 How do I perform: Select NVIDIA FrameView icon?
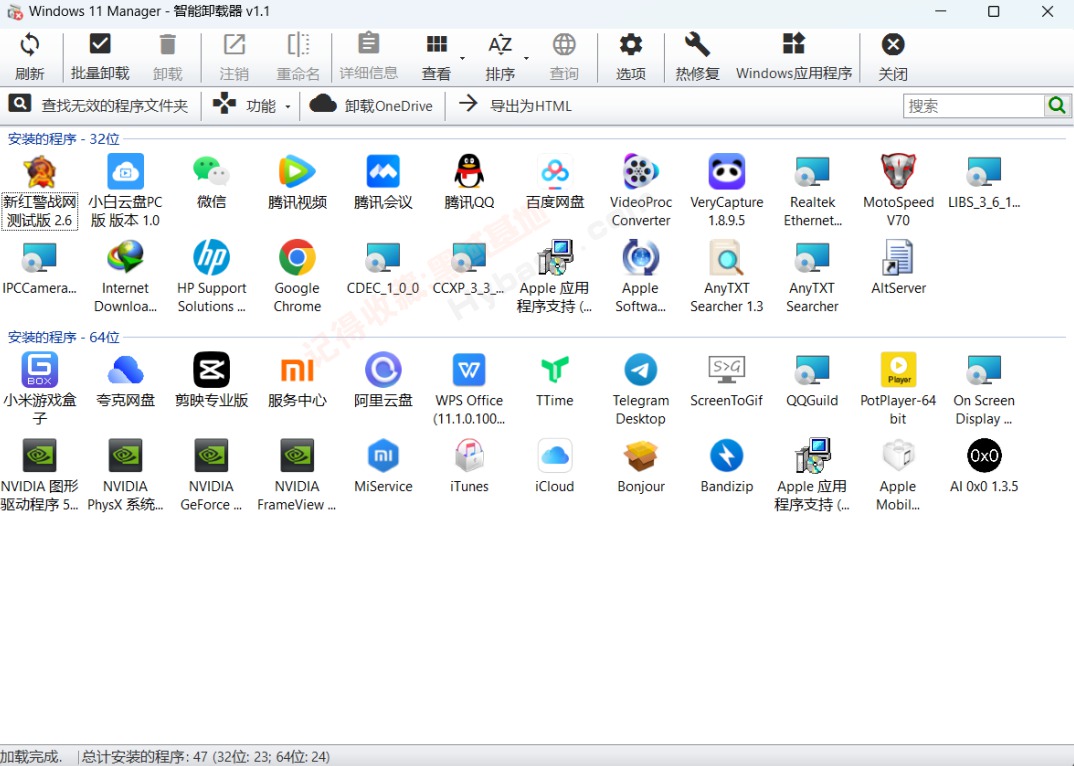(x=297, y=456)
